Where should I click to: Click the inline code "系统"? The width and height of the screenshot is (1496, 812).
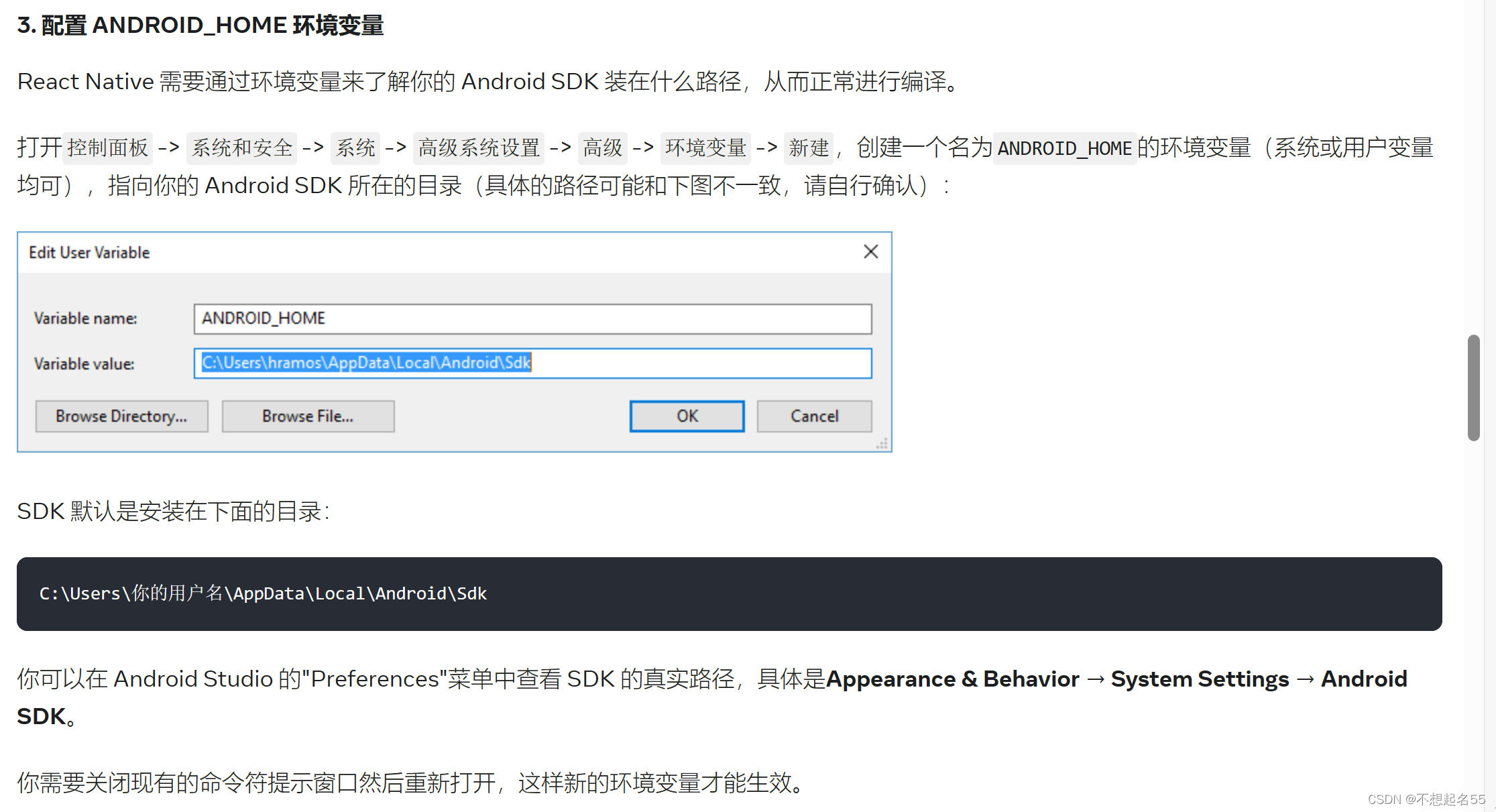[x=355, y=148]
